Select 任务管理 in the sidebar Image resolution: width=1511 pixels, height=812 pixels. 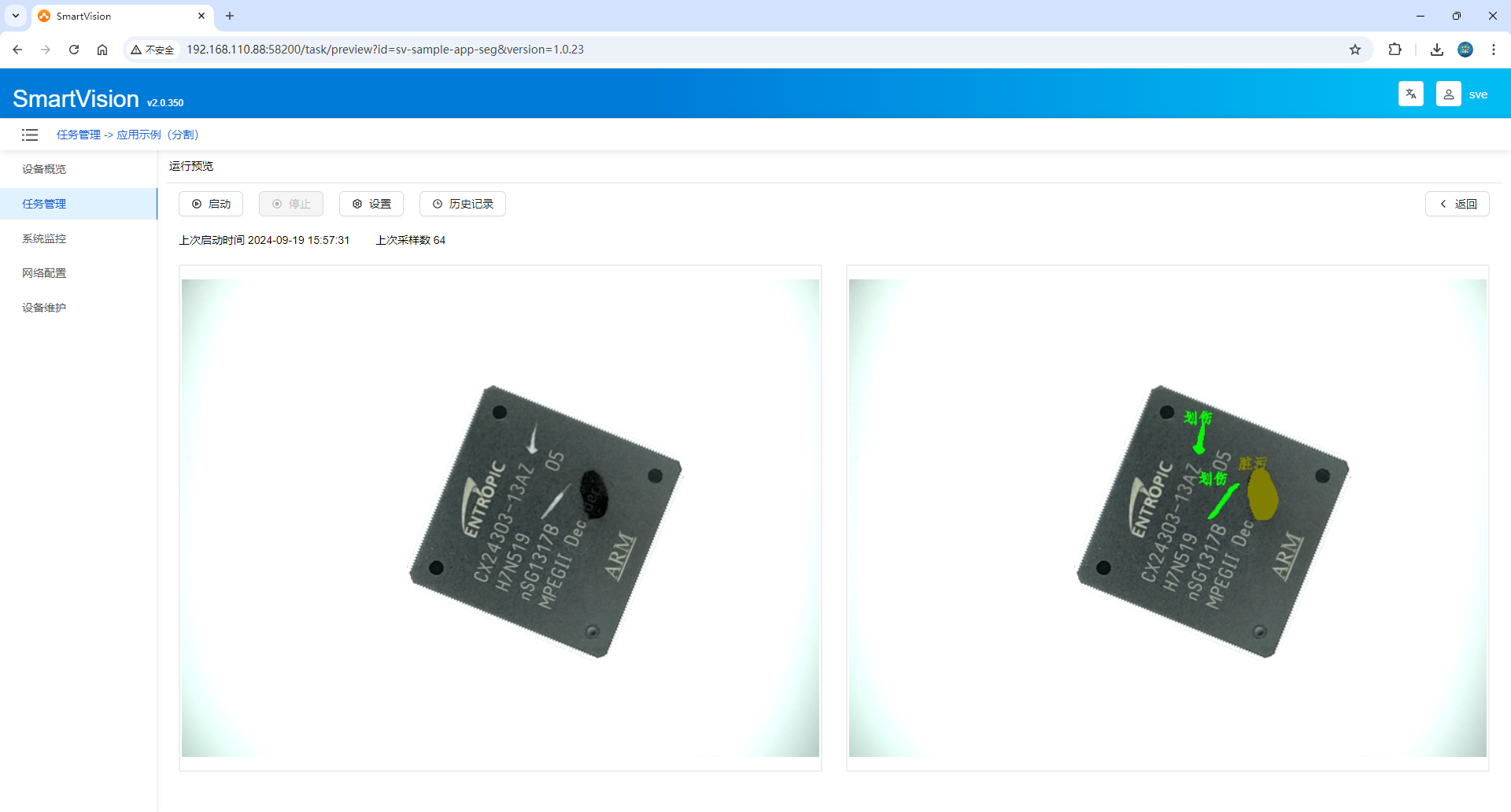point(79,204)
